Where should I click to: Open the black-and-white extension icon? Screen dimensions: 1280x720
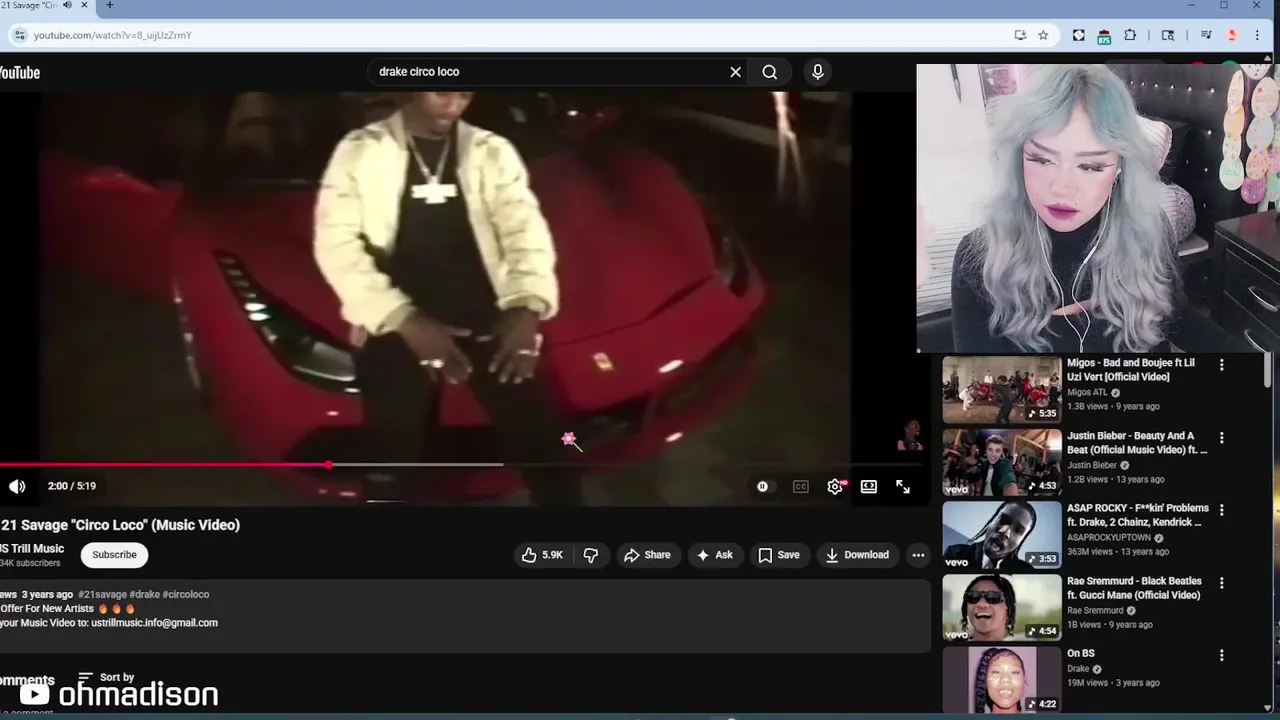[1078, 35]
